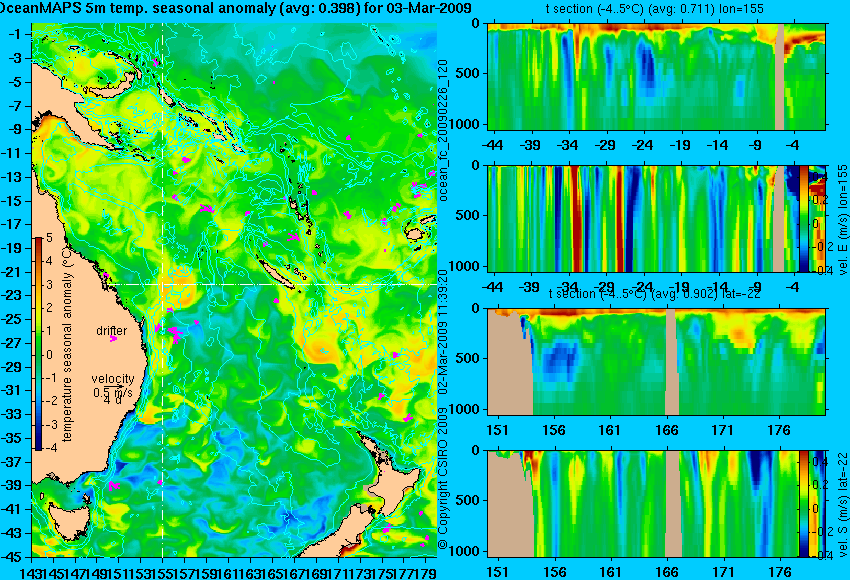Click '151' below the southward velocity section
Screen dimensions: 850x580
(498, 572)
